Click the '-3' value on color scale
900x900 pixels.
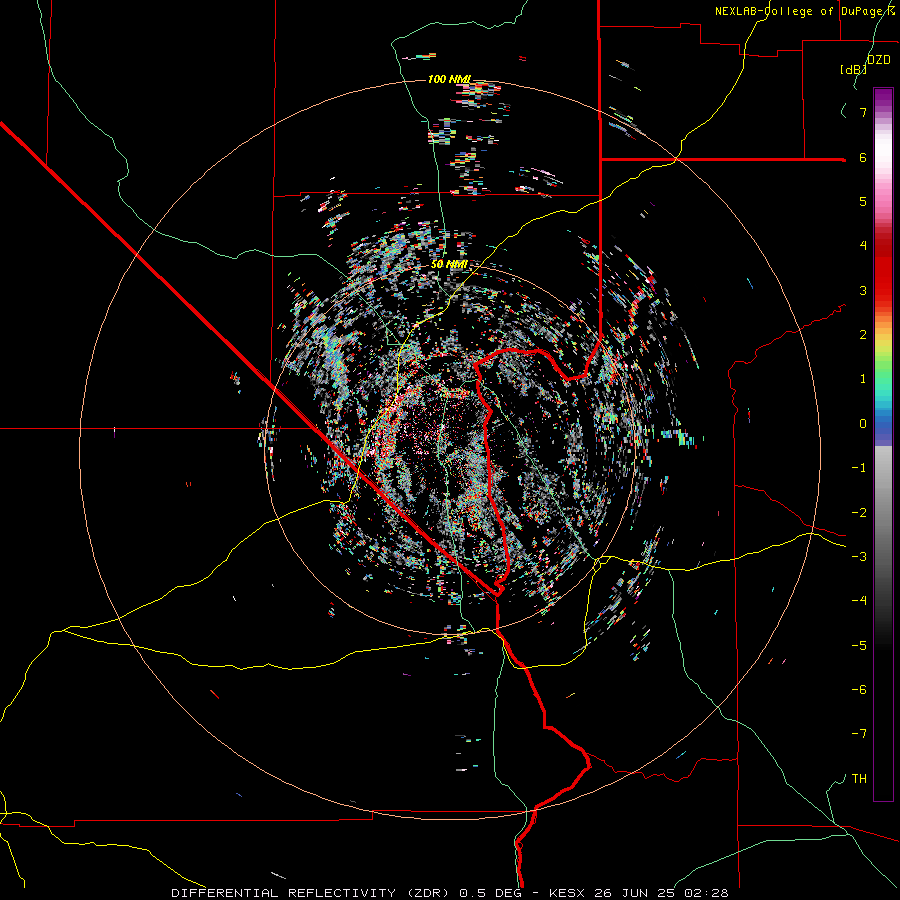(x=859, y=557)
